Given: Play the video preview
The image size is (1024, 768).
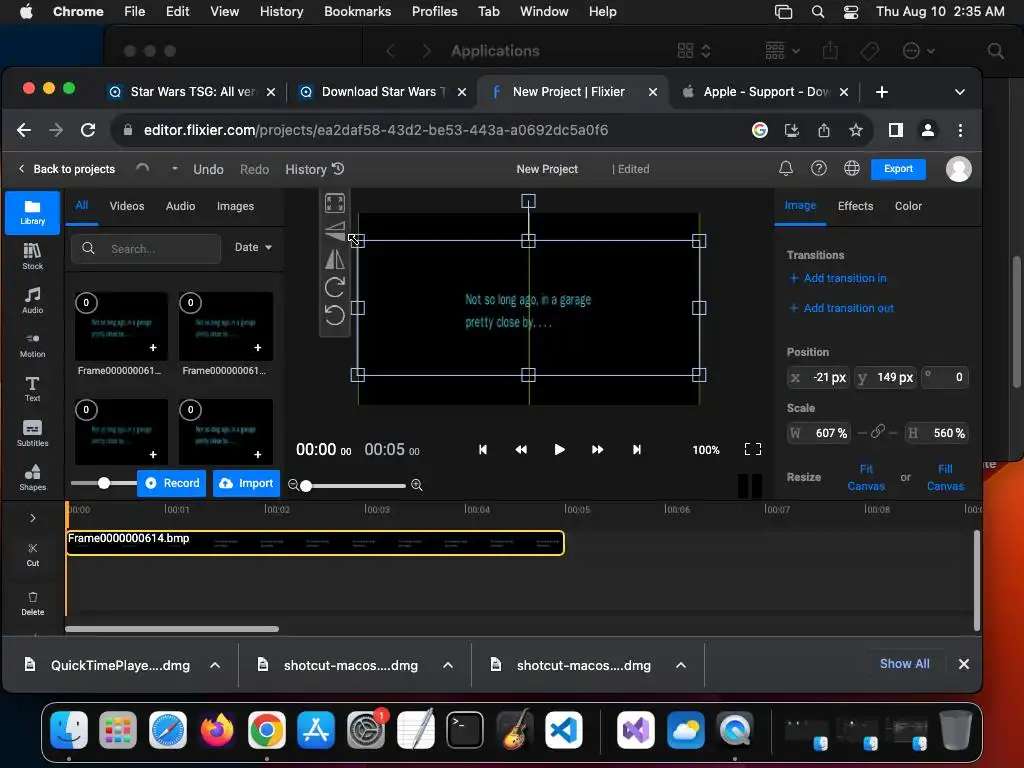Looking at the screenshot, I should (559, 449).
